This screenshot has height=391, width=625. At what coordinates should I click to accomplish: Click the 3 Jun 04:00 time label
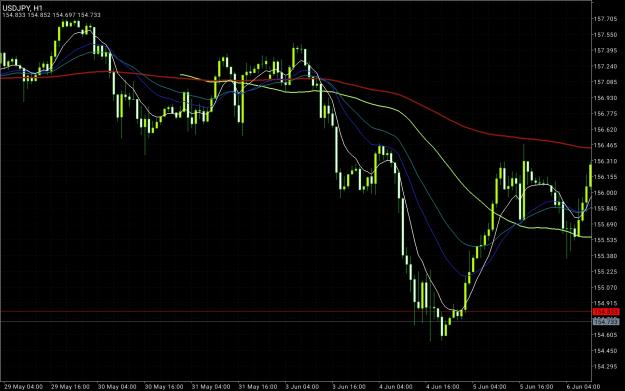point(302,387)
